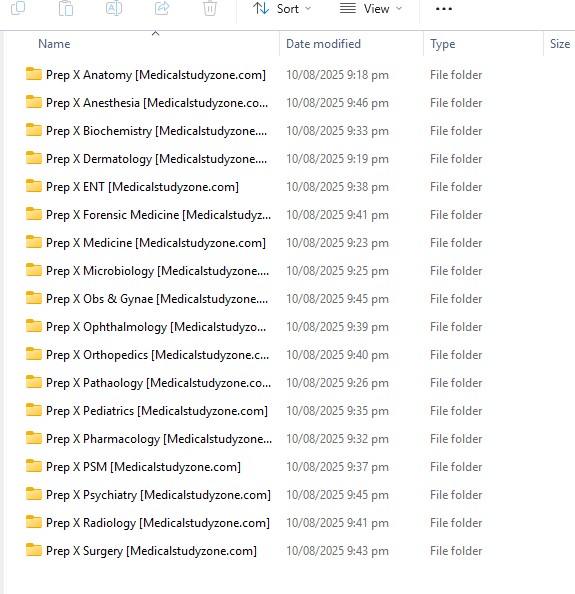Screen dimensions: 575x594
Task: Click the 'Prep X Anesthesia' folder name
Action: (157, 103)
